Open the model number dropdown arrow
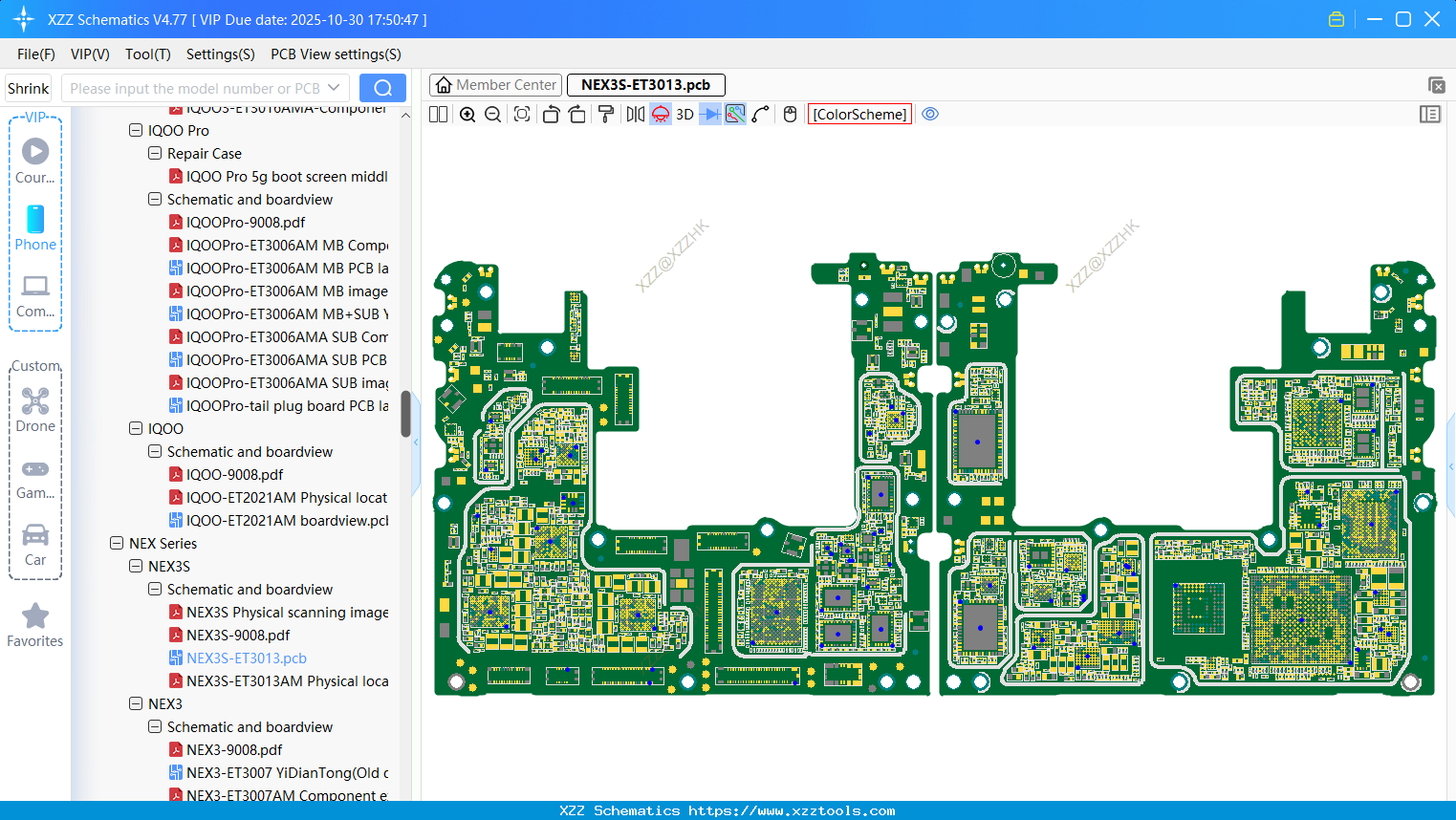This screenshot has width=1456, height=820. [x=334, y=88]
